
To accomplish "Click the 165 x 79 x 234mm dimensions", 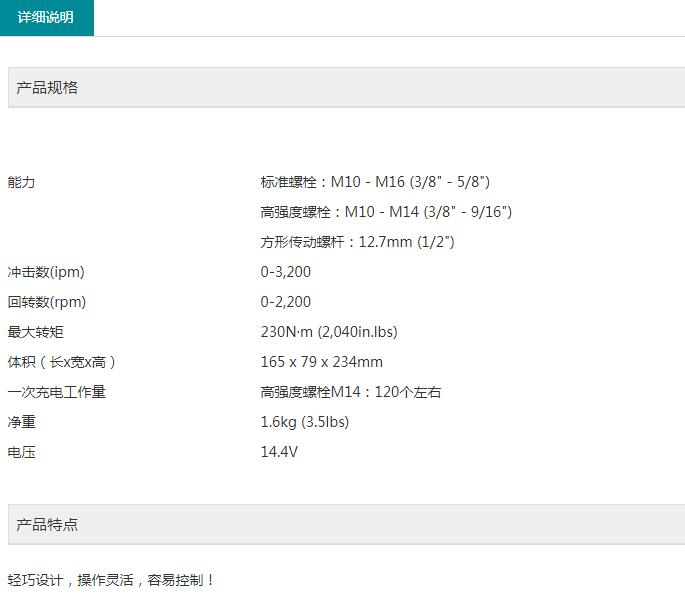I will pyautogui.click(x=321, y=362).
